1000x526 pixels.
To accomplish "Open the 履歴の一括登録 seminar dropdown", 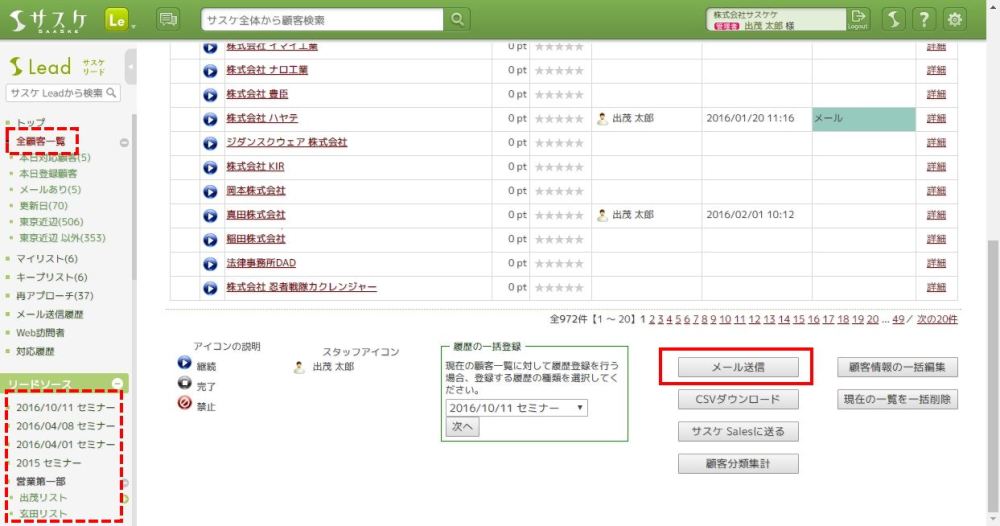I will coord(516,408).
